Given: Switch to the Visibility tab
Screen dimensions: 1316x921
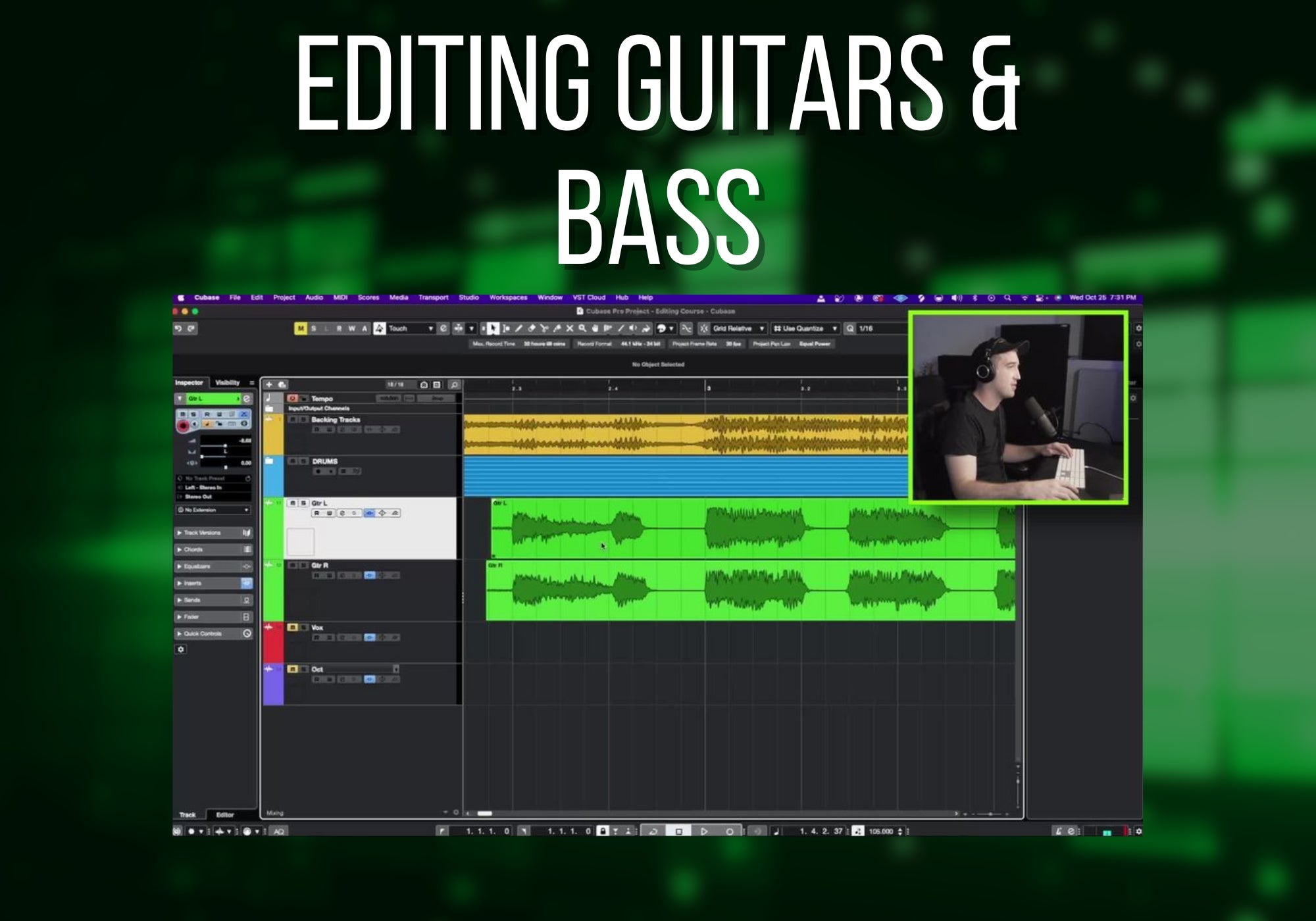Looking at the screenshot, I should click(x=228, y=382).
